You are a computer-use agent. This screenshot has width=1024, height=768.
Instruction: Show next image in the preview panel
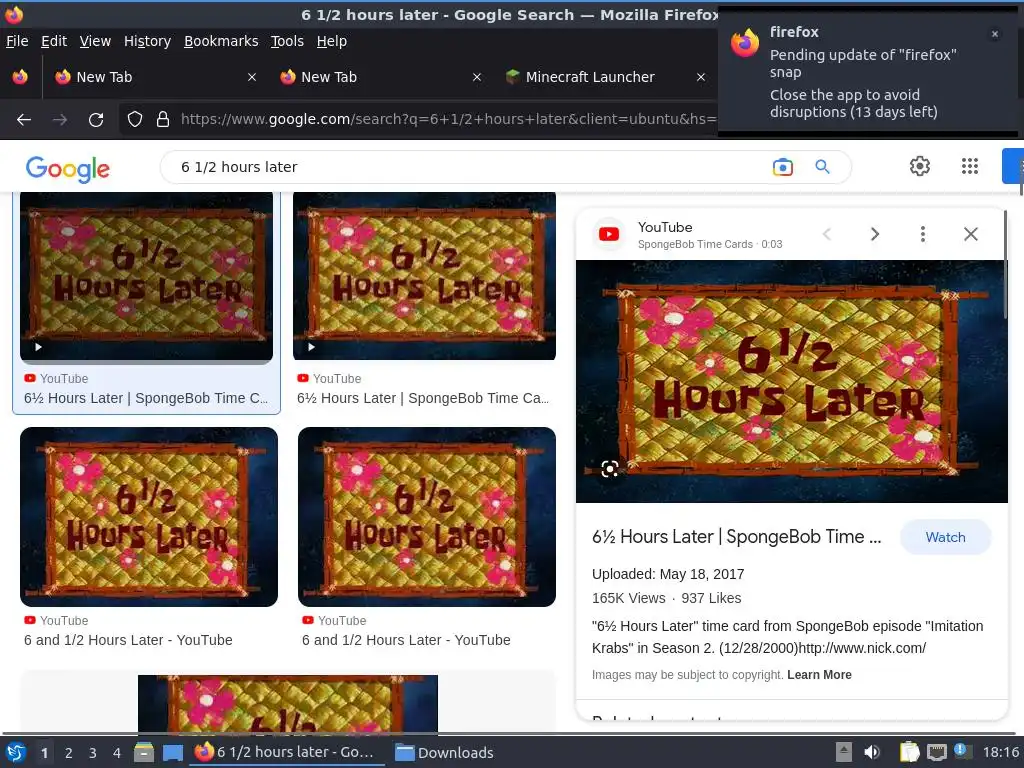(874, 234)
